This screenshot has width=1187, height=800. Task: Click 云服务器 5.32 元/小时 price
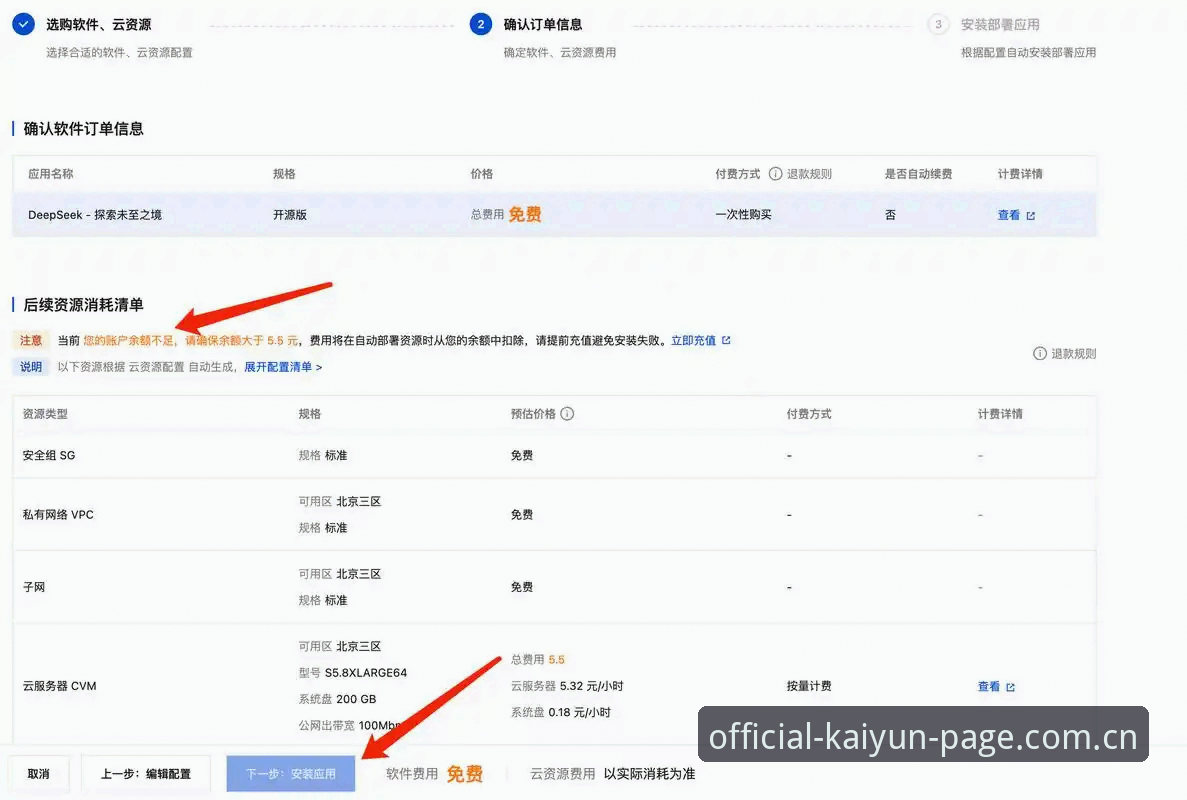[x=567, y=686]
